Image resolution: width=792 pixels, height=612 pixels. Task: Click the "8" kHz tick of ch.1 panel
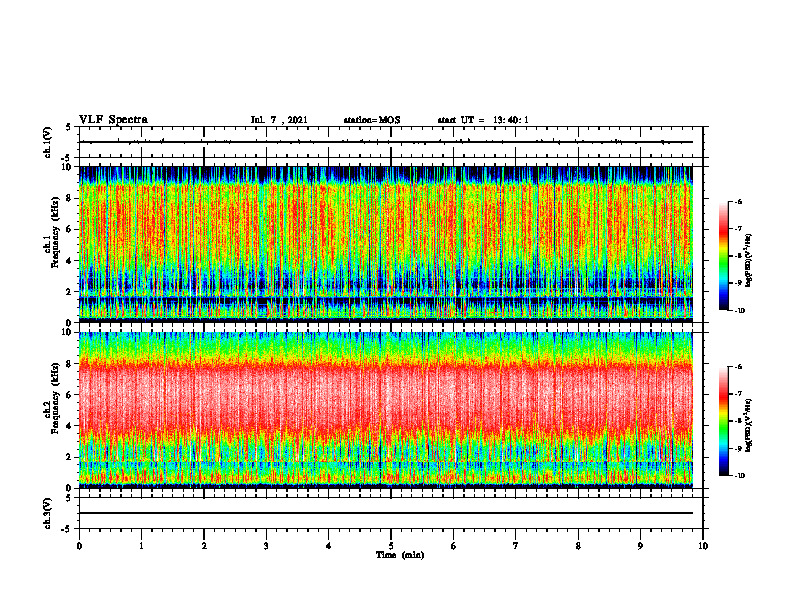pyautogui.click(x=70, y=198)
